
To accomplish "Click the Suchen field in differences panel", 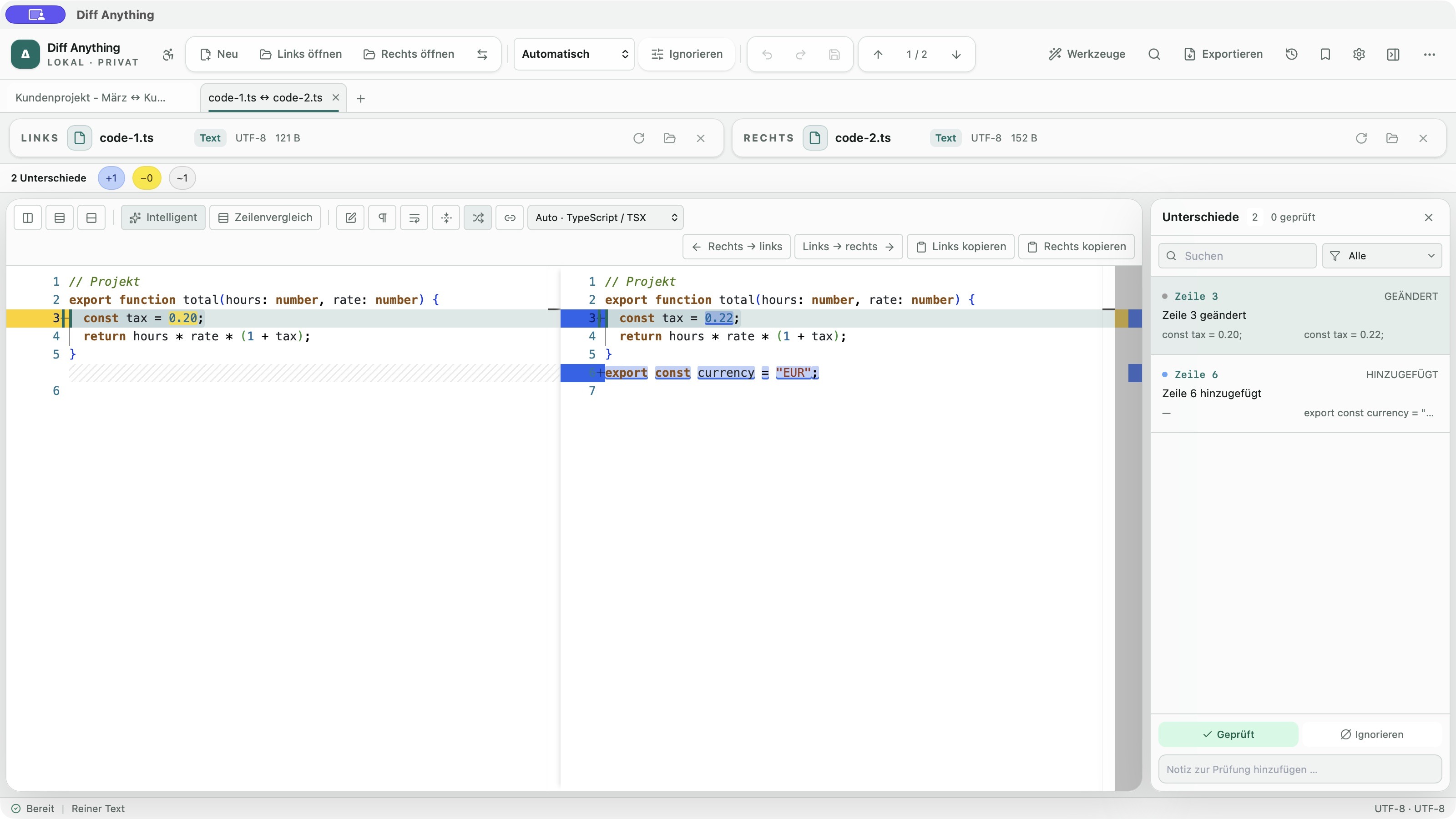I will 1237,256.
